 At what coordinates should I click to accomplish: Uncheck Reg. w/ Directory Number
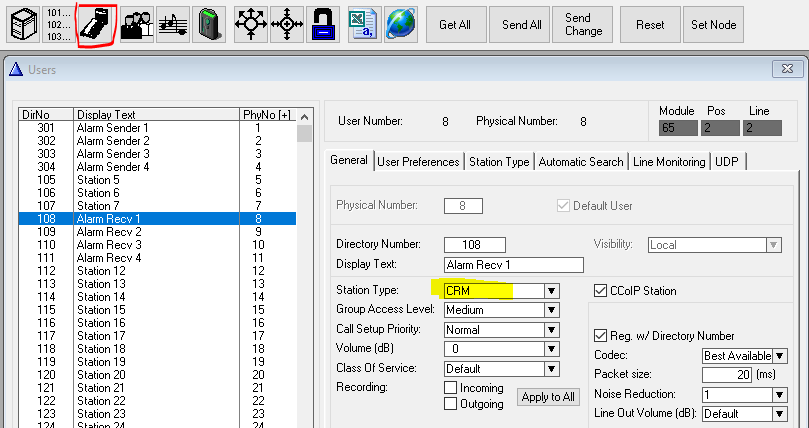click(x=601, y=336)
